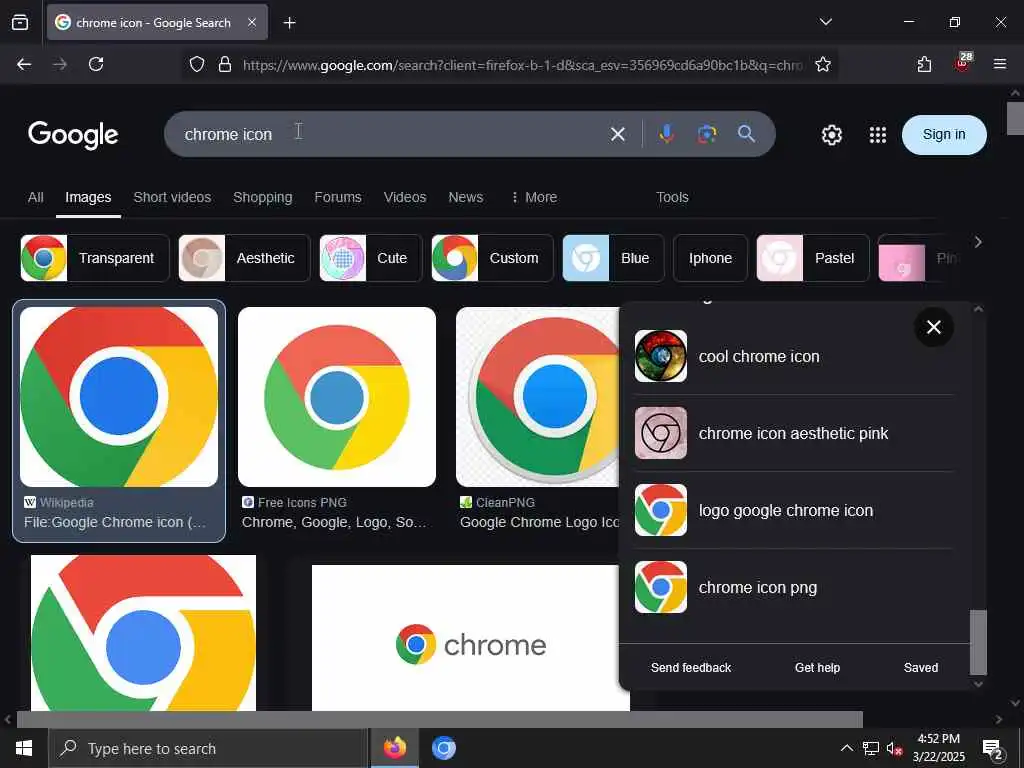Filter by the Pastel chip
Image resolution: width=1024 pixels, height=768 pixels.
click(x=813, y=258)
